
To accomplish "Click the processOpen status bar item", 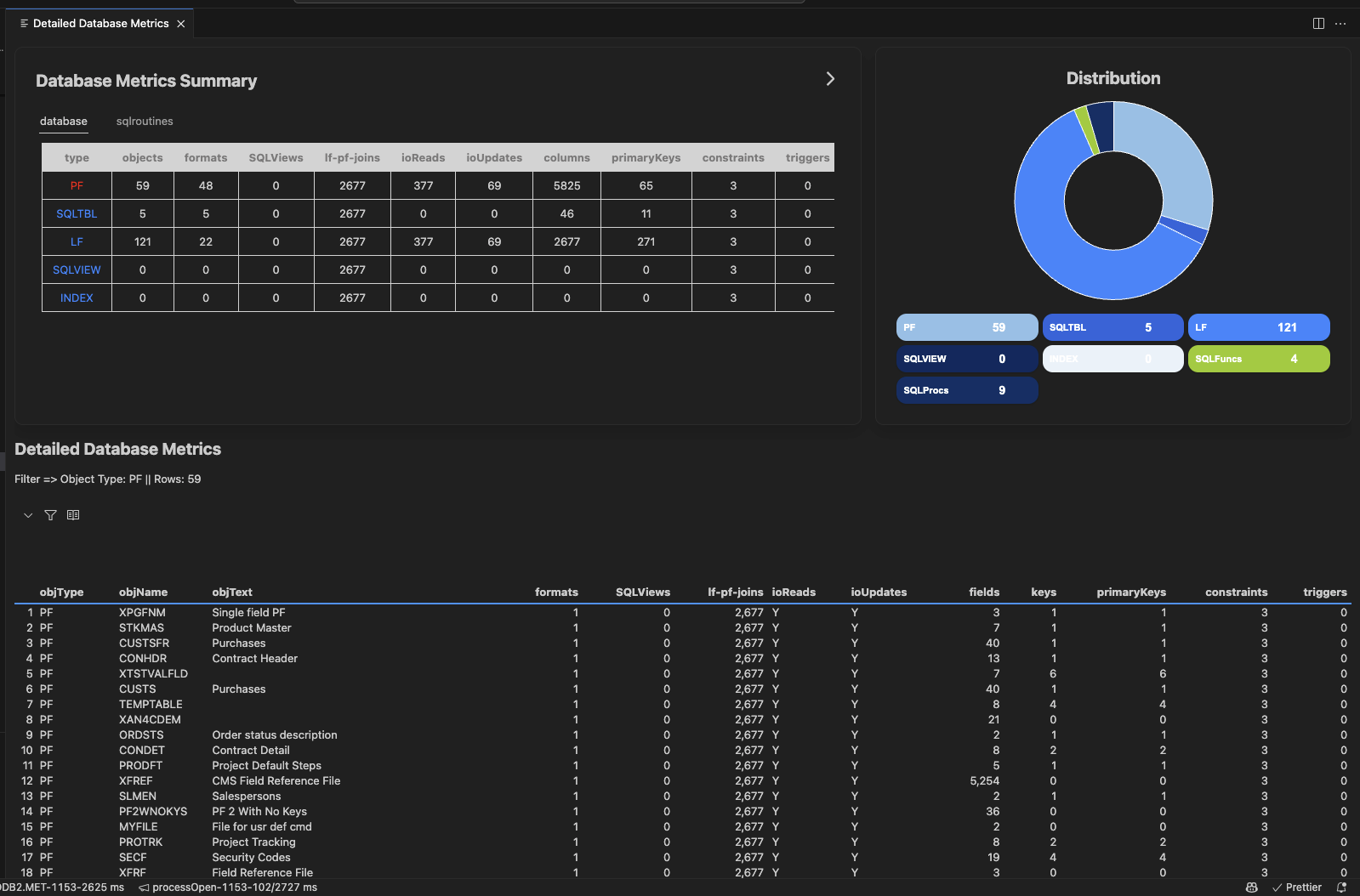I will [x=228, y=887].
